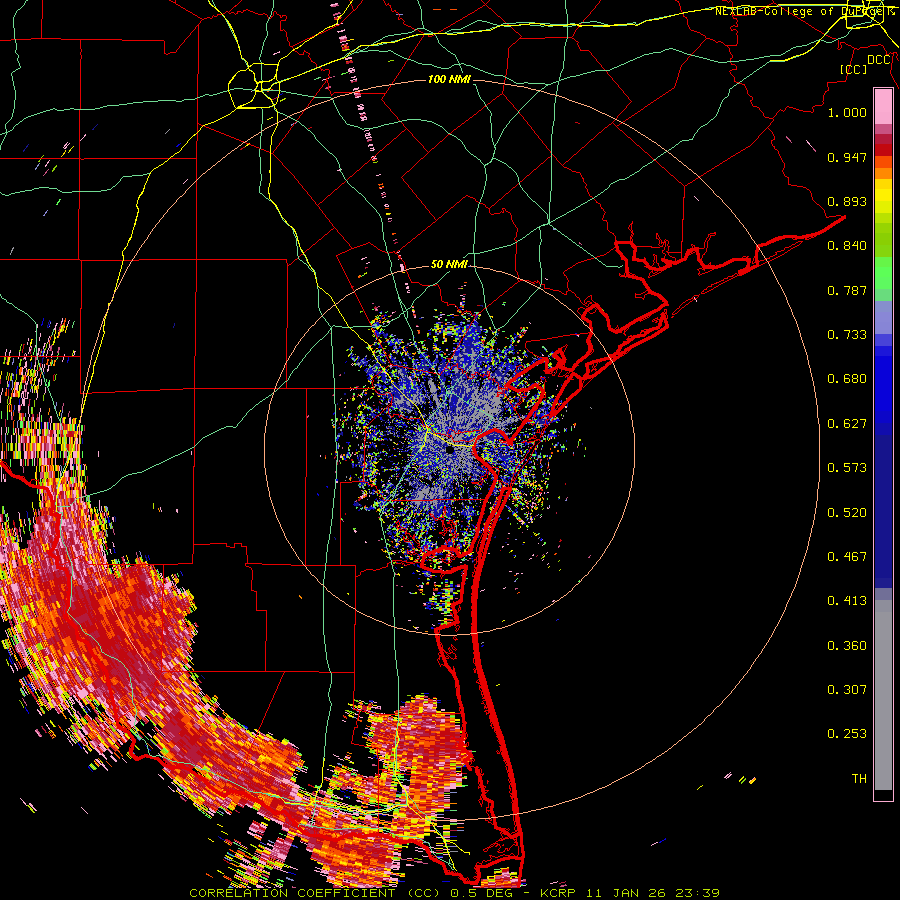Click the lavender segment of the color scale
The image size is (900, 900).
(x=883, y=317)
